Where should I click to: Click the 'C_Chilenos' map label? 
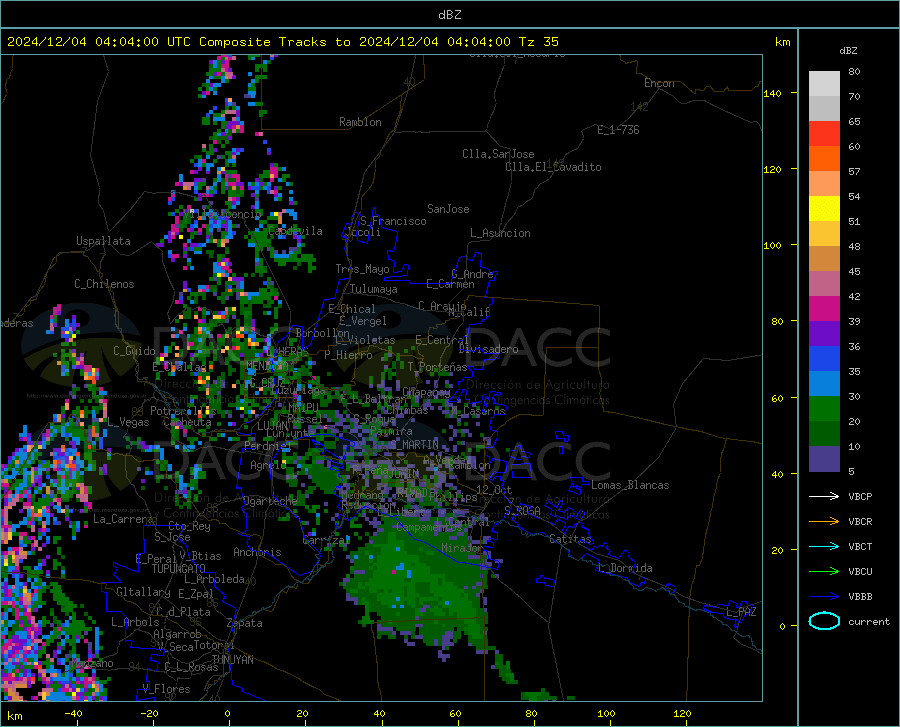(x=104, y=284)
